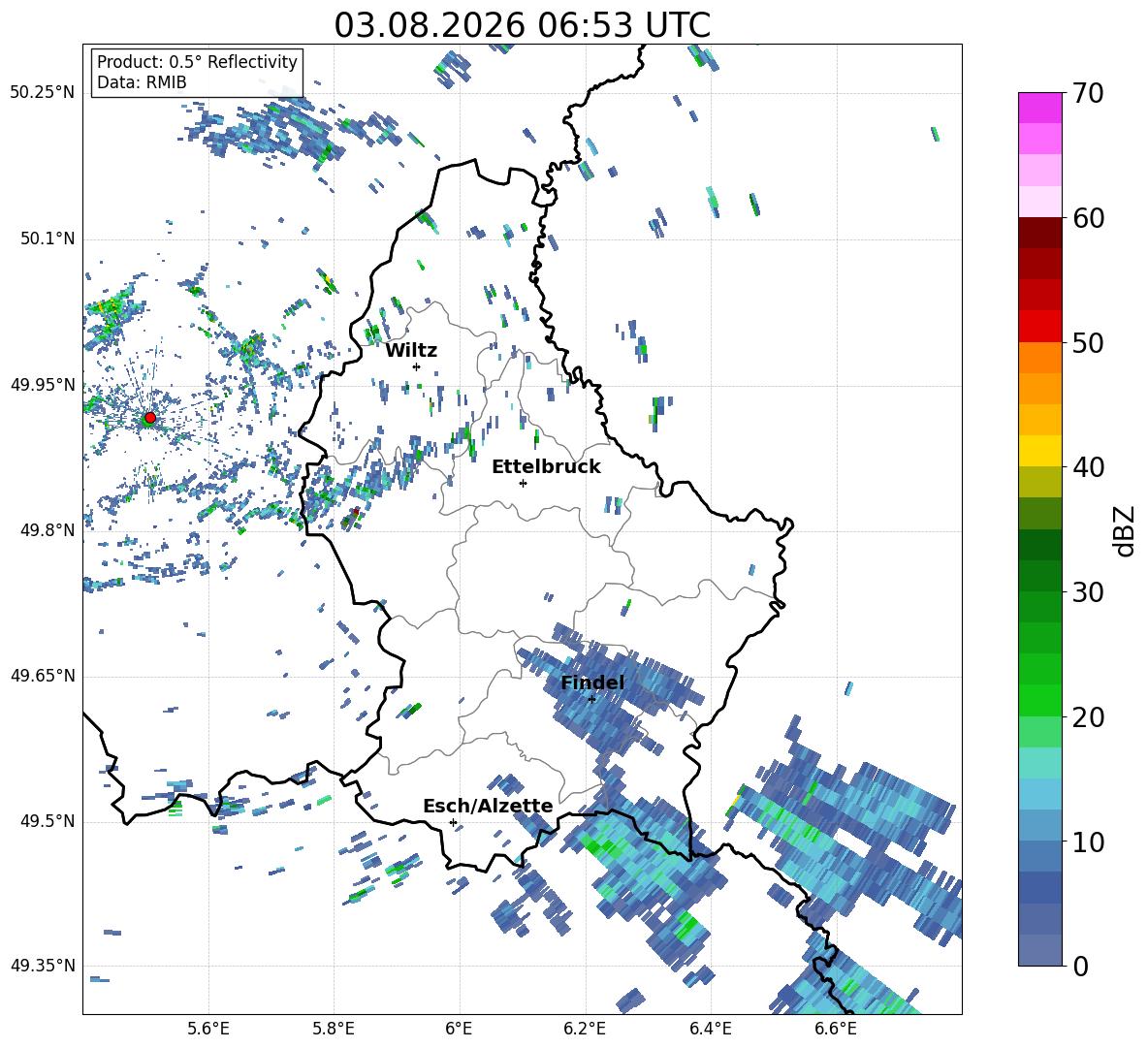1148x1048 pixels.
Task: Click the 6.2°E longitude tick label
Action: coord(585,1029)
